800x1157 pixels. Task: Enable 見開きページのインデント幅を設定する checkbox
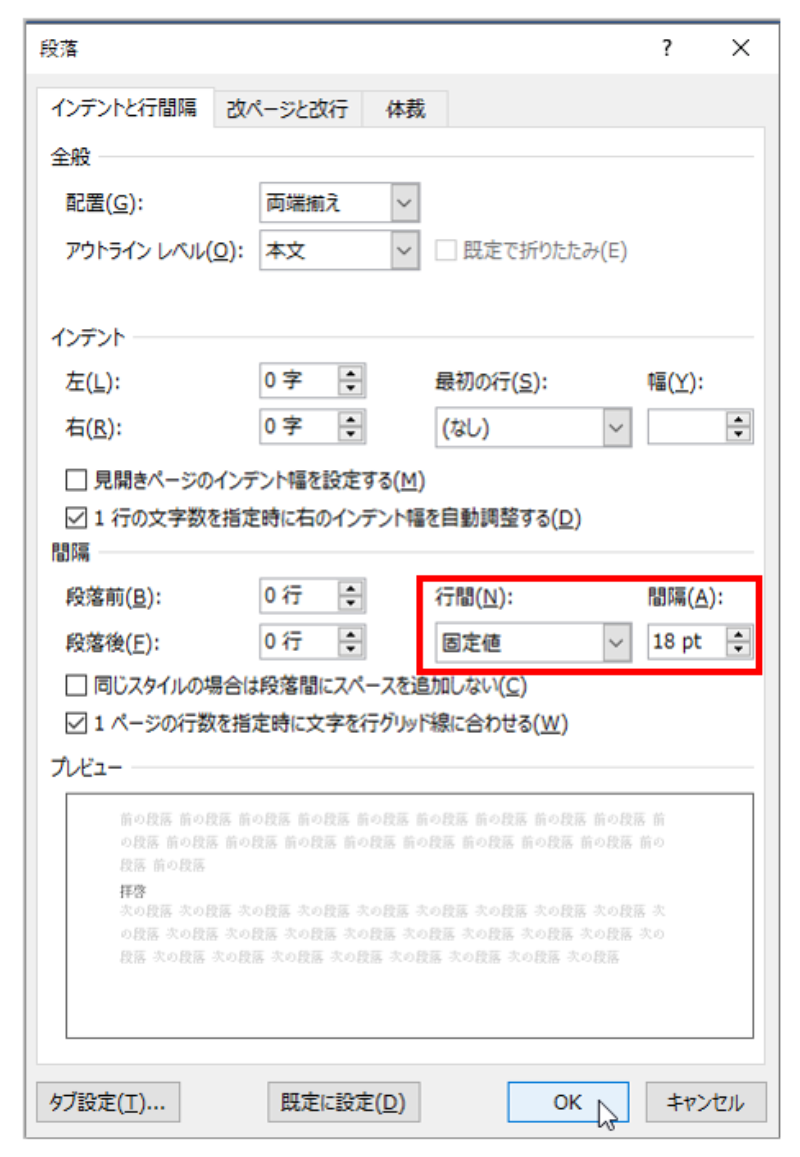point(76,481)
